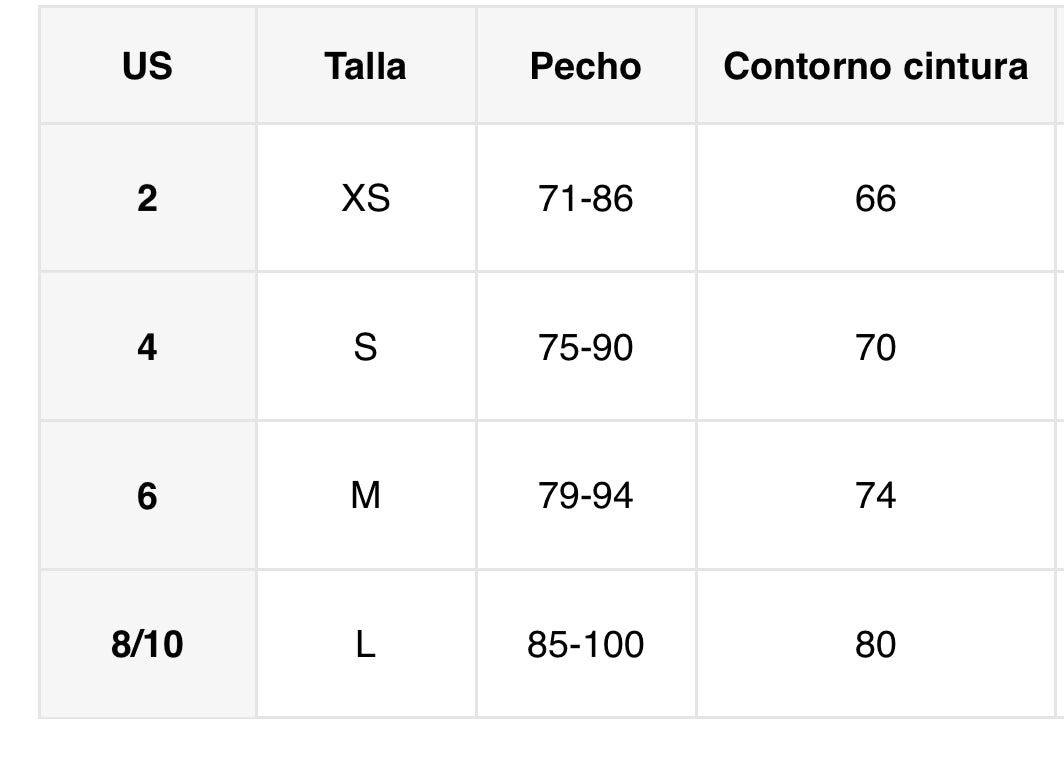
Task: Click the waist value 66 cell
Action: point(875,198)
